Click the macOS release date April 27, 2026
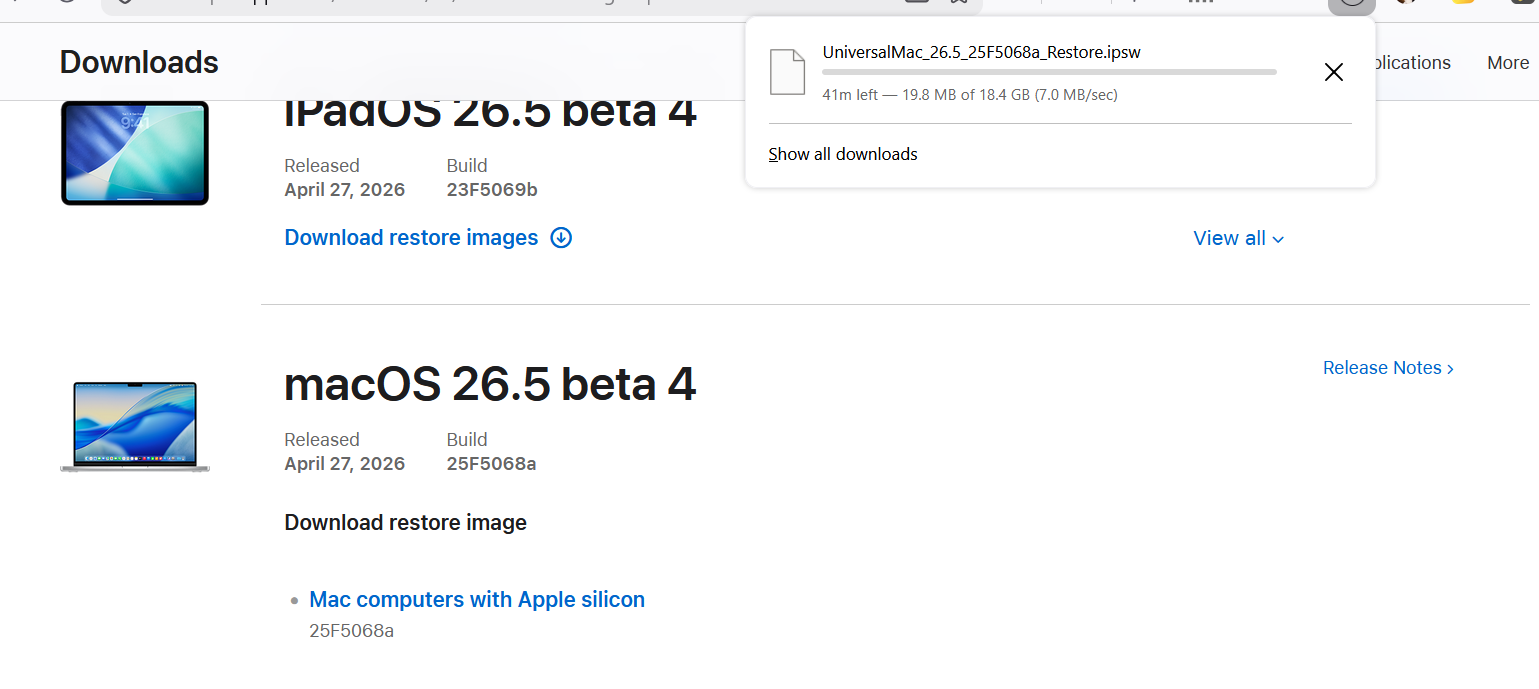 pyautogui.click(x=345, y=464)
